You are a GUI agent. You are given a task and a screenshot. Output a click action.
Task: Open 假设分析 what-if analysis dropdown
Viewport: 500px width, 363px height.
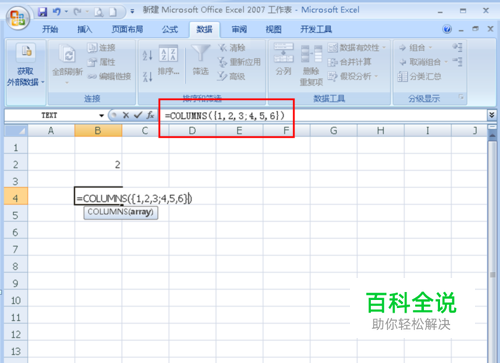click(x=353, y=76)
